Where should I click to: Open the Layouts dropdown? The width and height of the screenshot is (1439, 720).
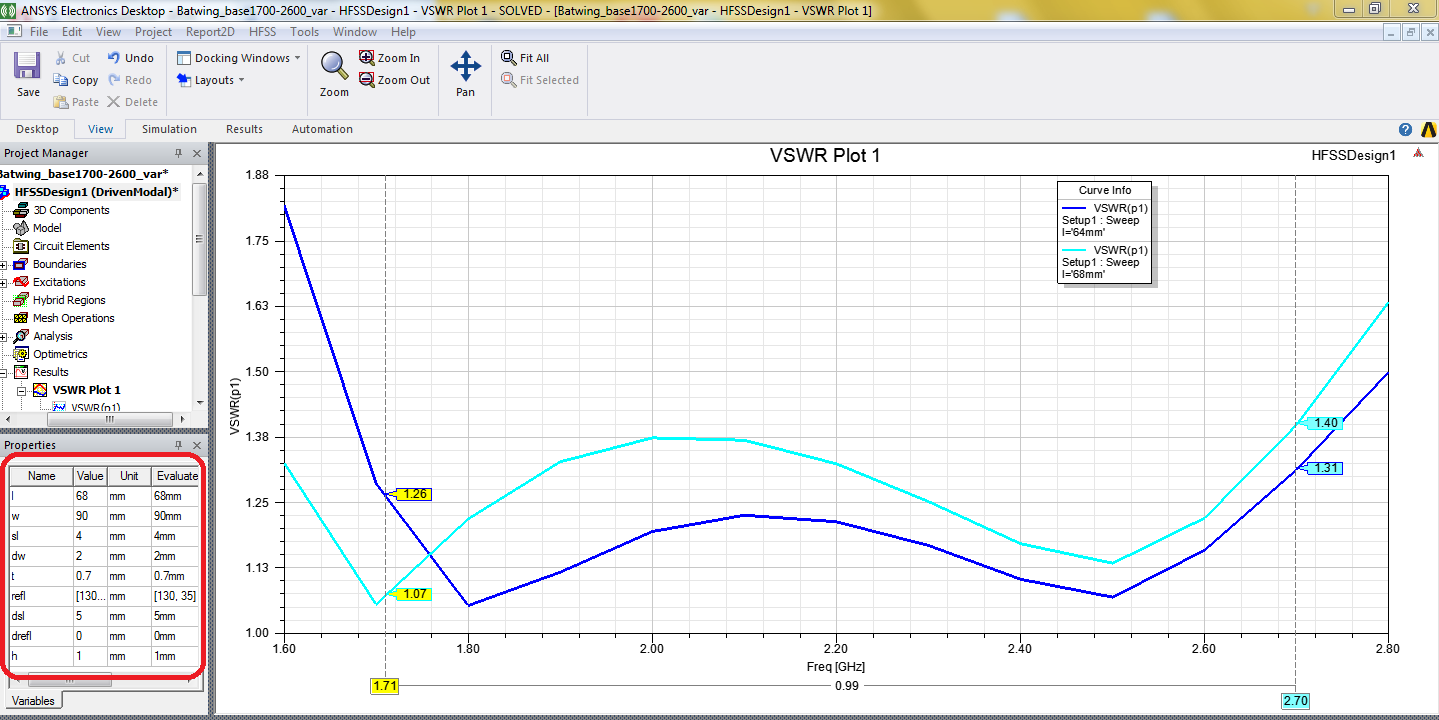click(x=213, y=80)
